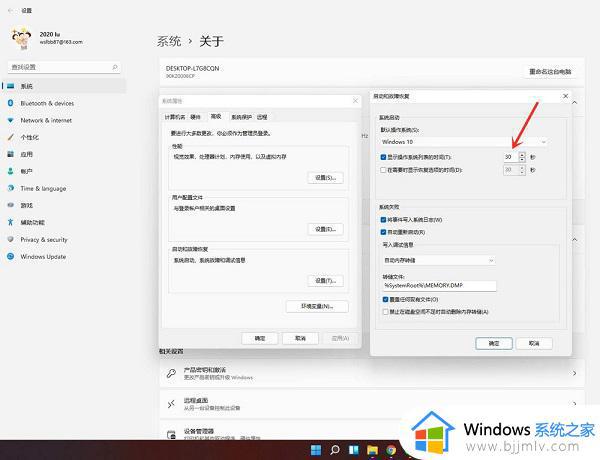Open 启动和故障恢复 settings with 设置(T) button
The image size is (600, 460).
coord(325,281)
